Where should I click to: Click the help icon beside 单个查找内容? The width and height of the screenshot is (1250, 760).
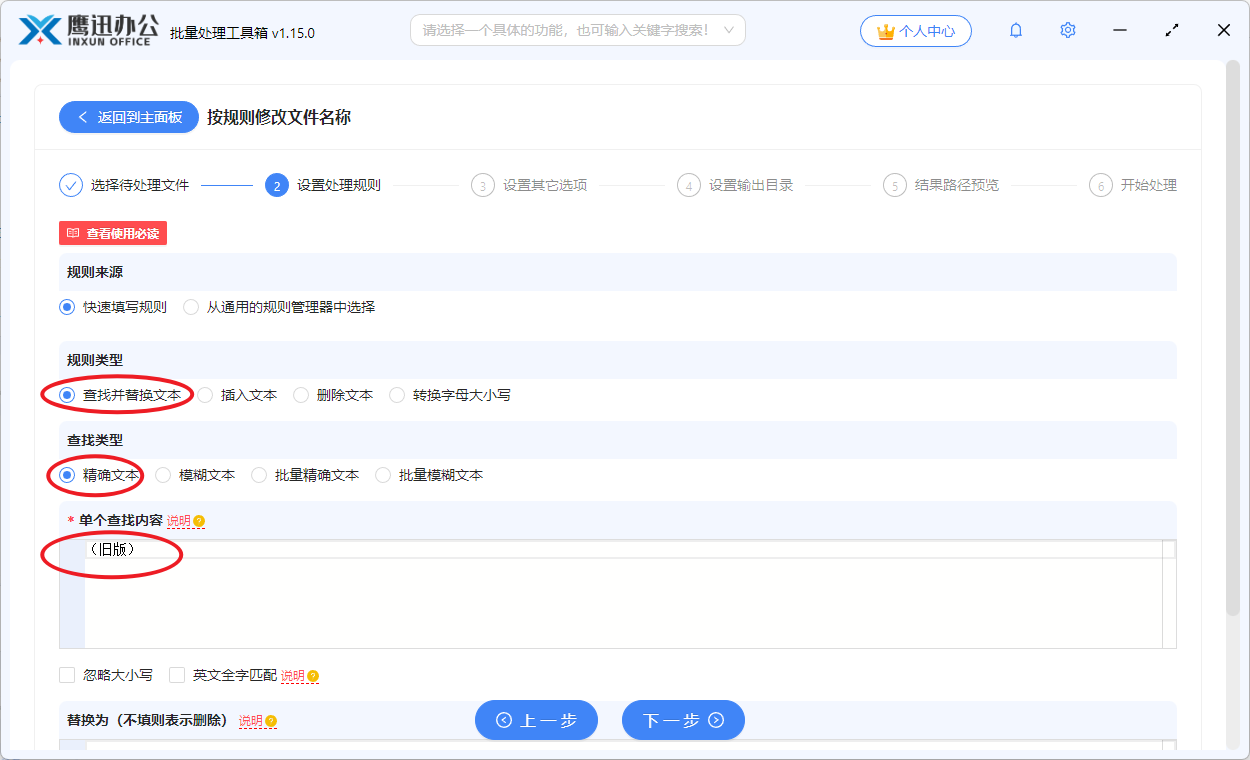[199, 520]
